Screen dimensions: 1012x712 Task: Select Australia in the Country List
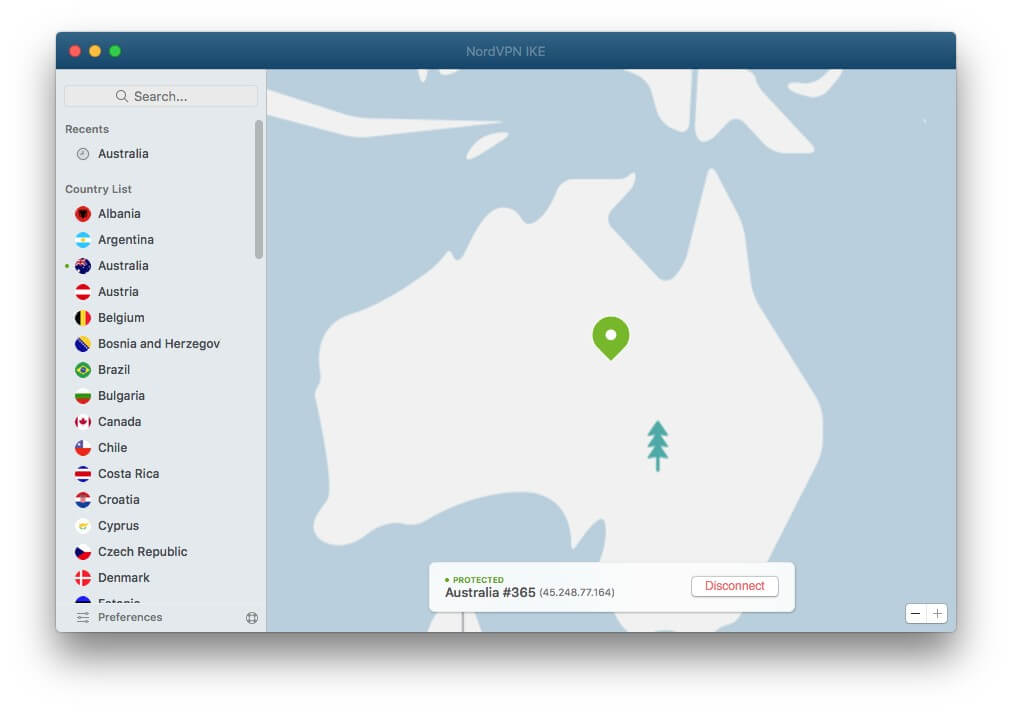point(123,266)
